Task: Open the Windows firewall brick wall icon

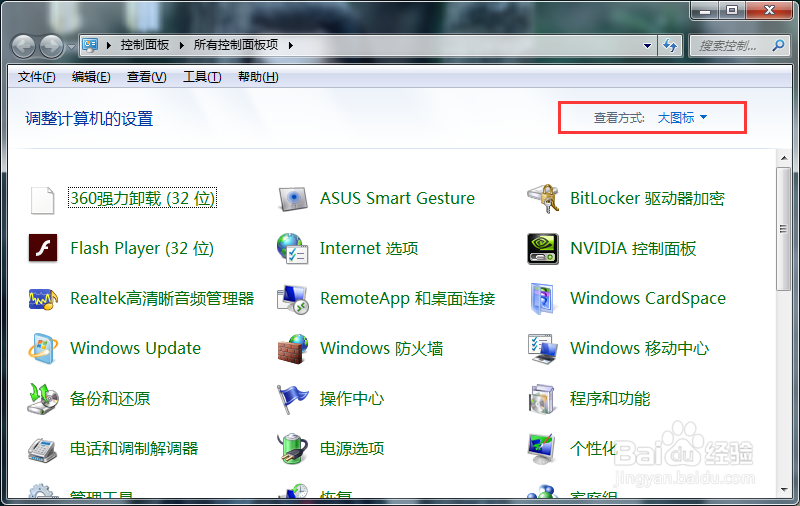Action: click(293, 349)
